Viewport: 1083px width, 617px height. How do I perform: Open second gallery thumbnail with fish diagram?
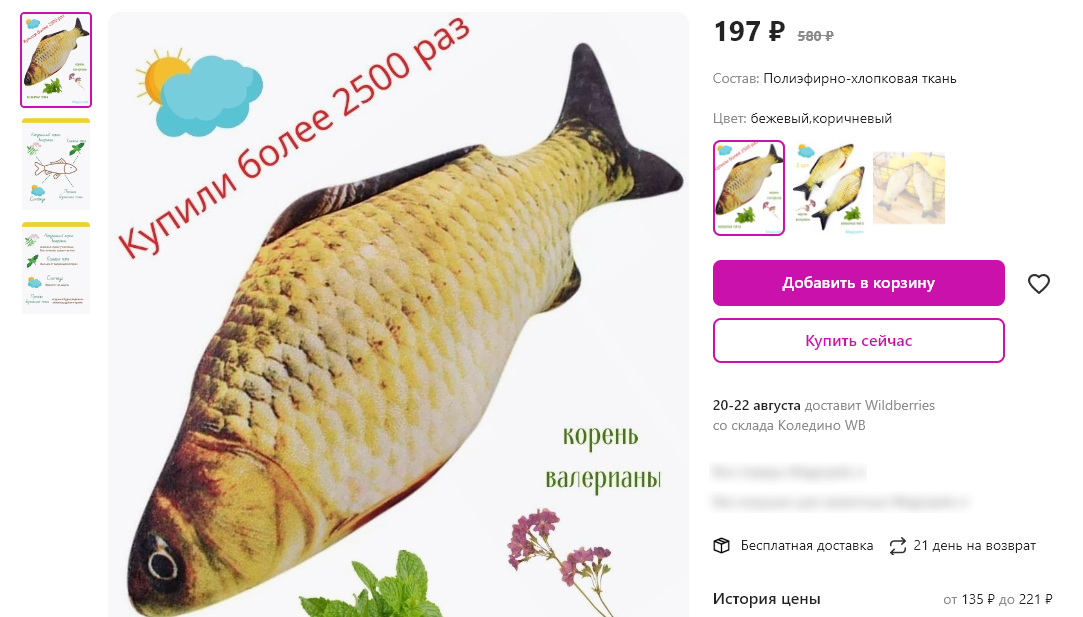[56, 164]
